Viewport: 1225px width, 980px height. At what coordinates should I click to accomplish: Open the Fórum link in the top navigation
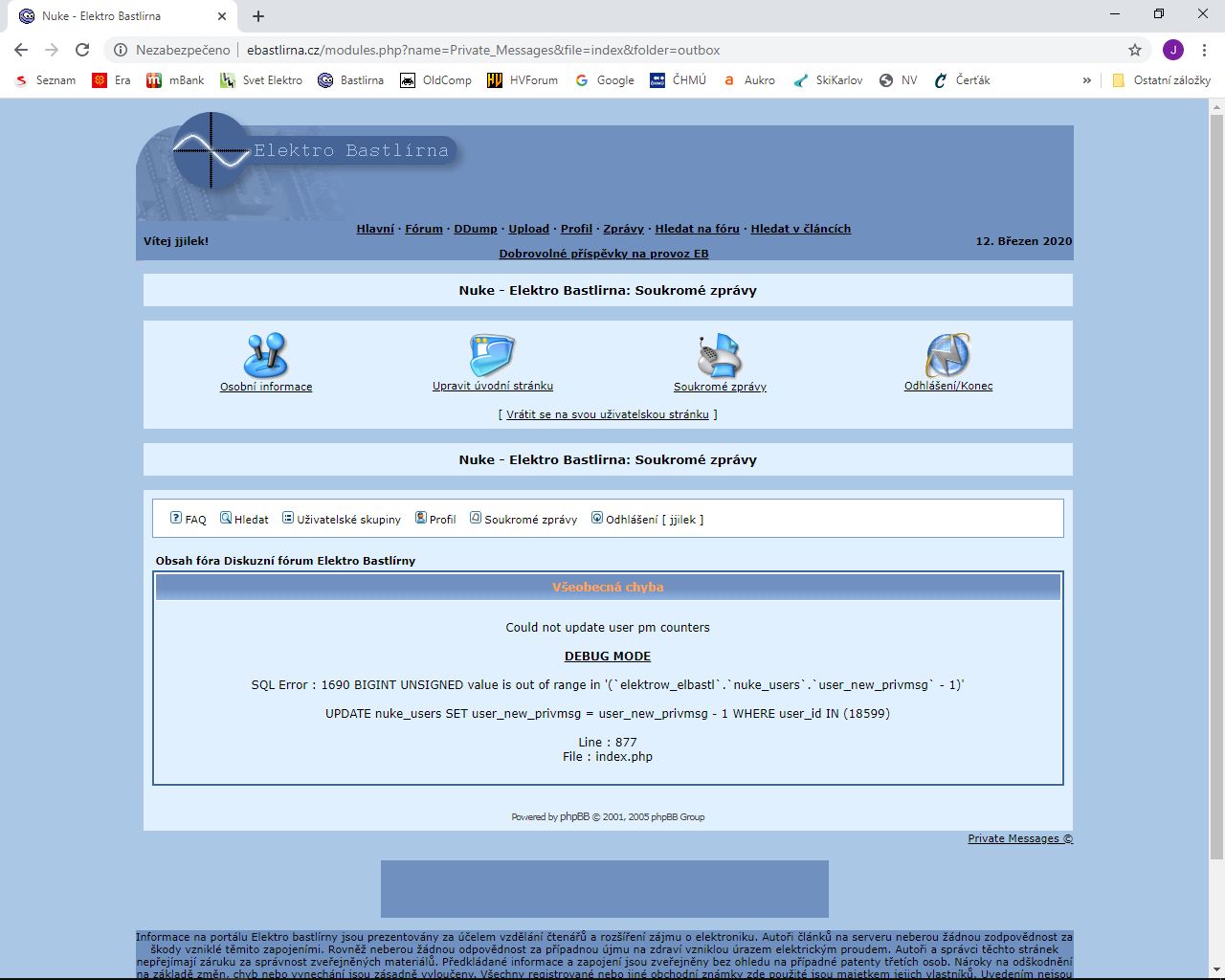(423, 229)
